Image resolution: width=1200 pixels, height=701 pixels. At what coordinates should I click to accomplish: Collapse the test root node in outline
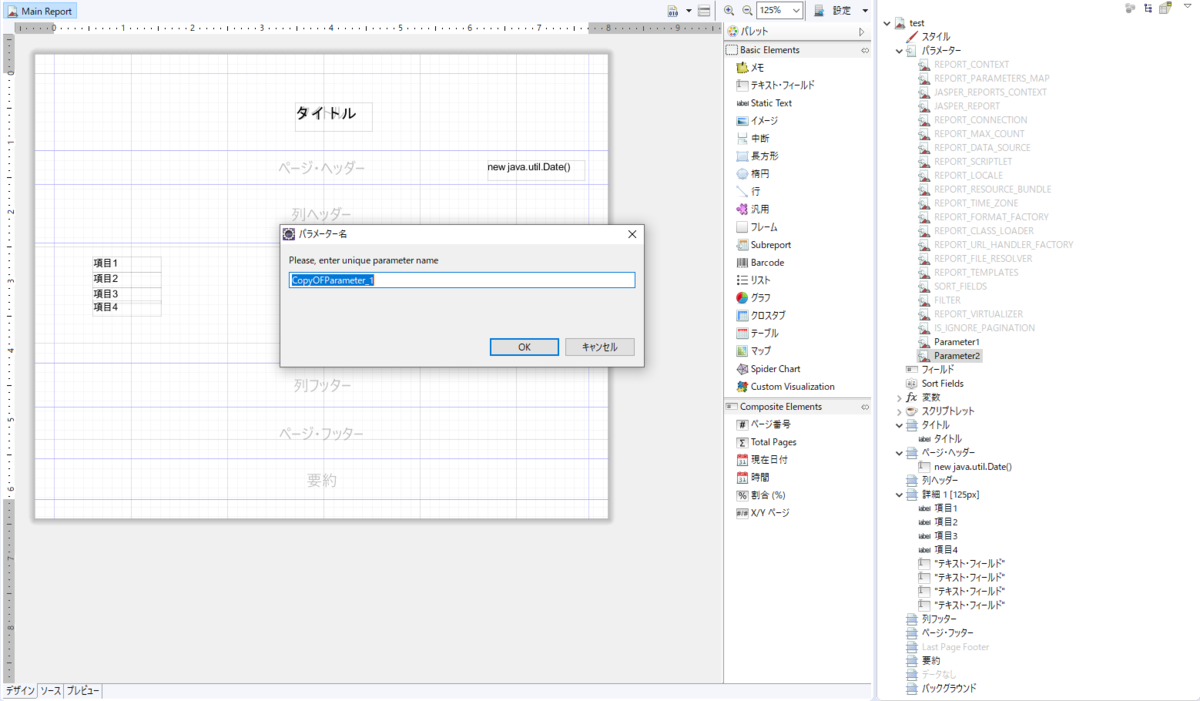[886, 23]
